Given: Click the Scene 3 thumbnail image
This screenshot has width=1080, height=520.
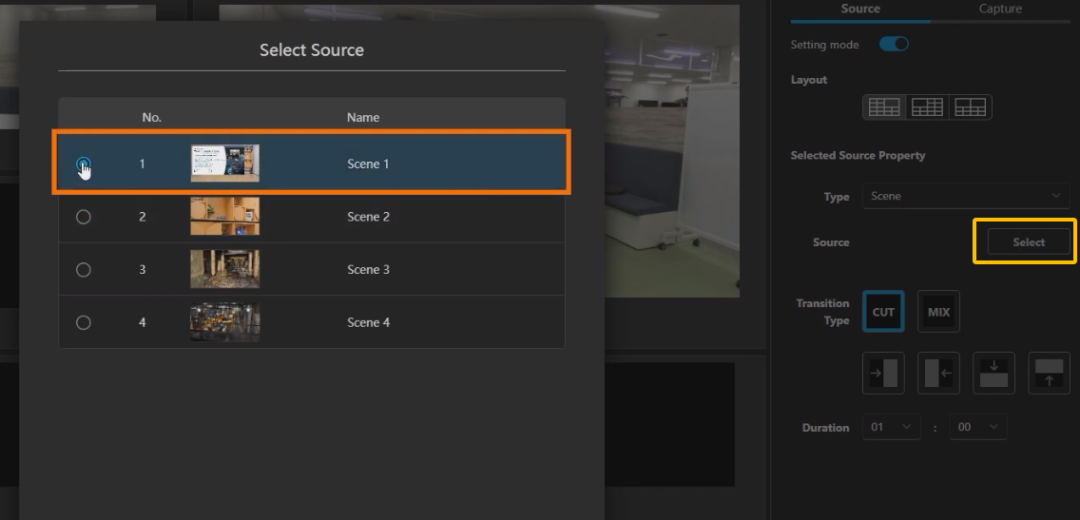Looking at the screenshot, I should pyautogui.click(x=225, y=269).
